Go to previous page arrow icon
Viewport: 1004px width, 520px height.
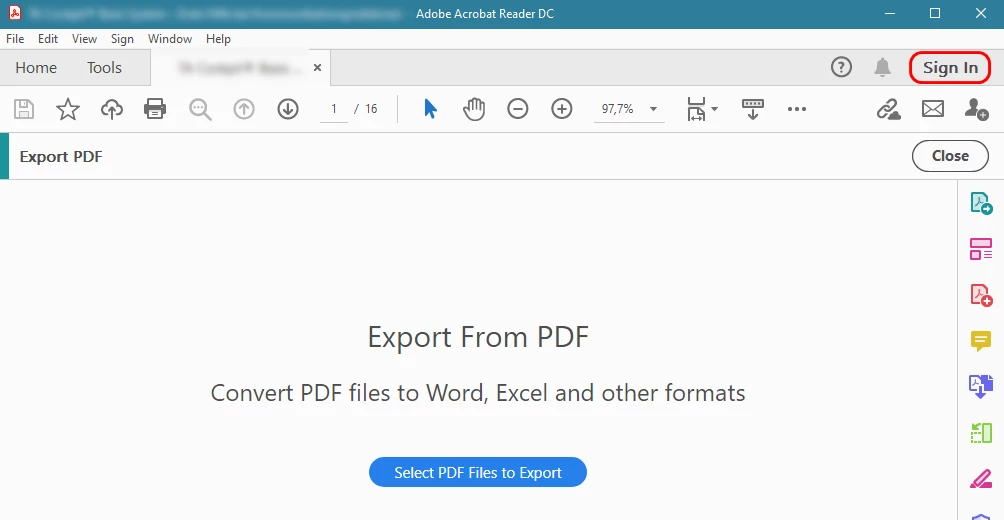point(244,109)
